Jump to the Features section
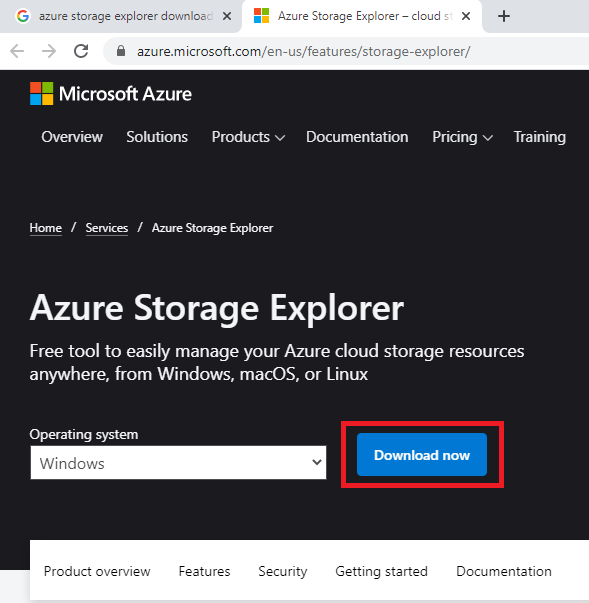 204,571
